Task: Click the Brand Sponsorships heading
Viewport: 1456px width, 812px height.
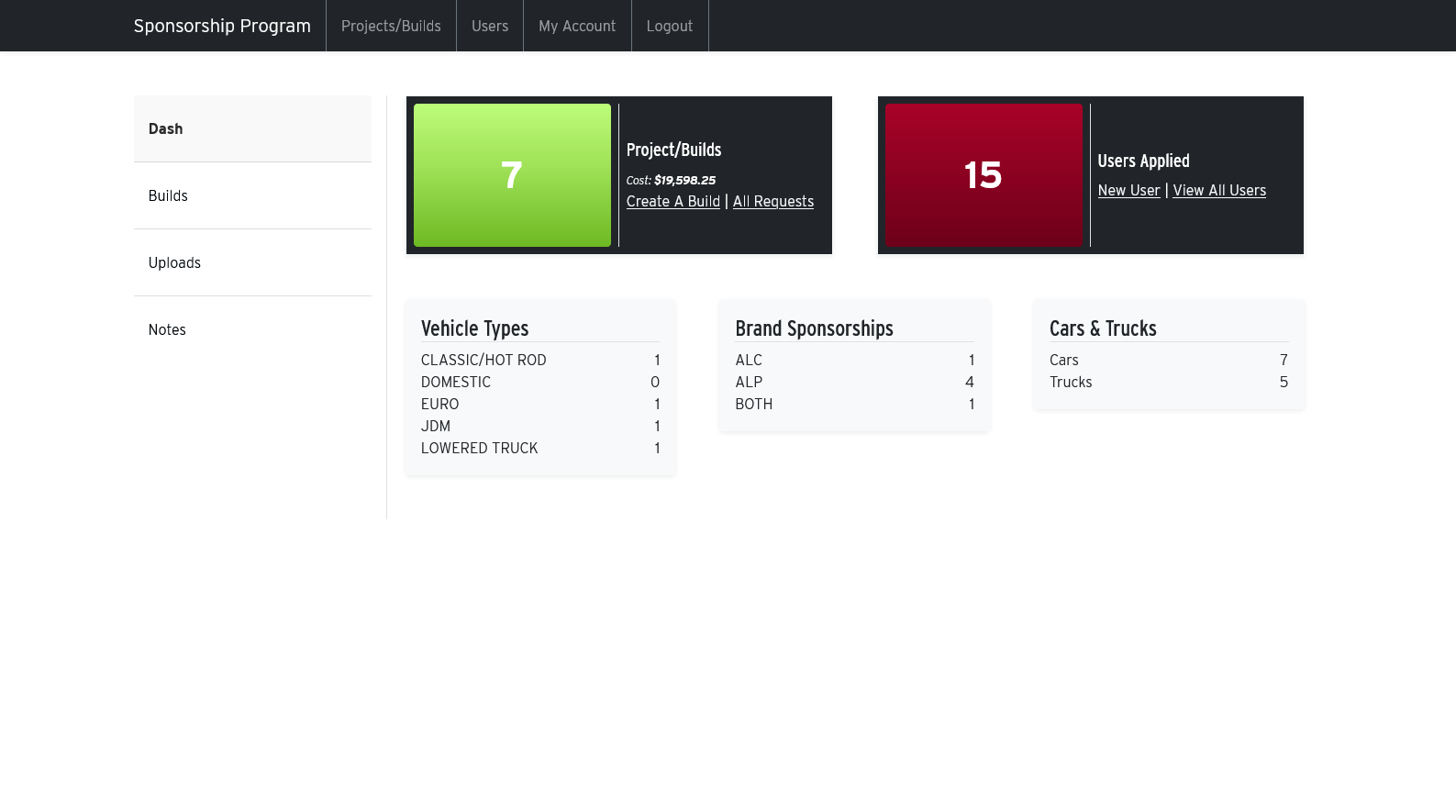Action: tap(815, 328)
